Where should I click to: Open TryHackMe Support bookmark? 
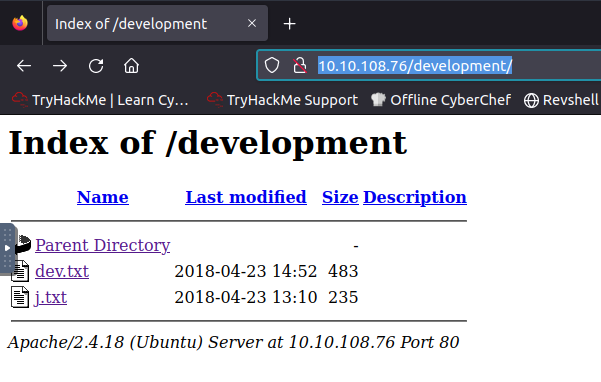tap(282, 100)
